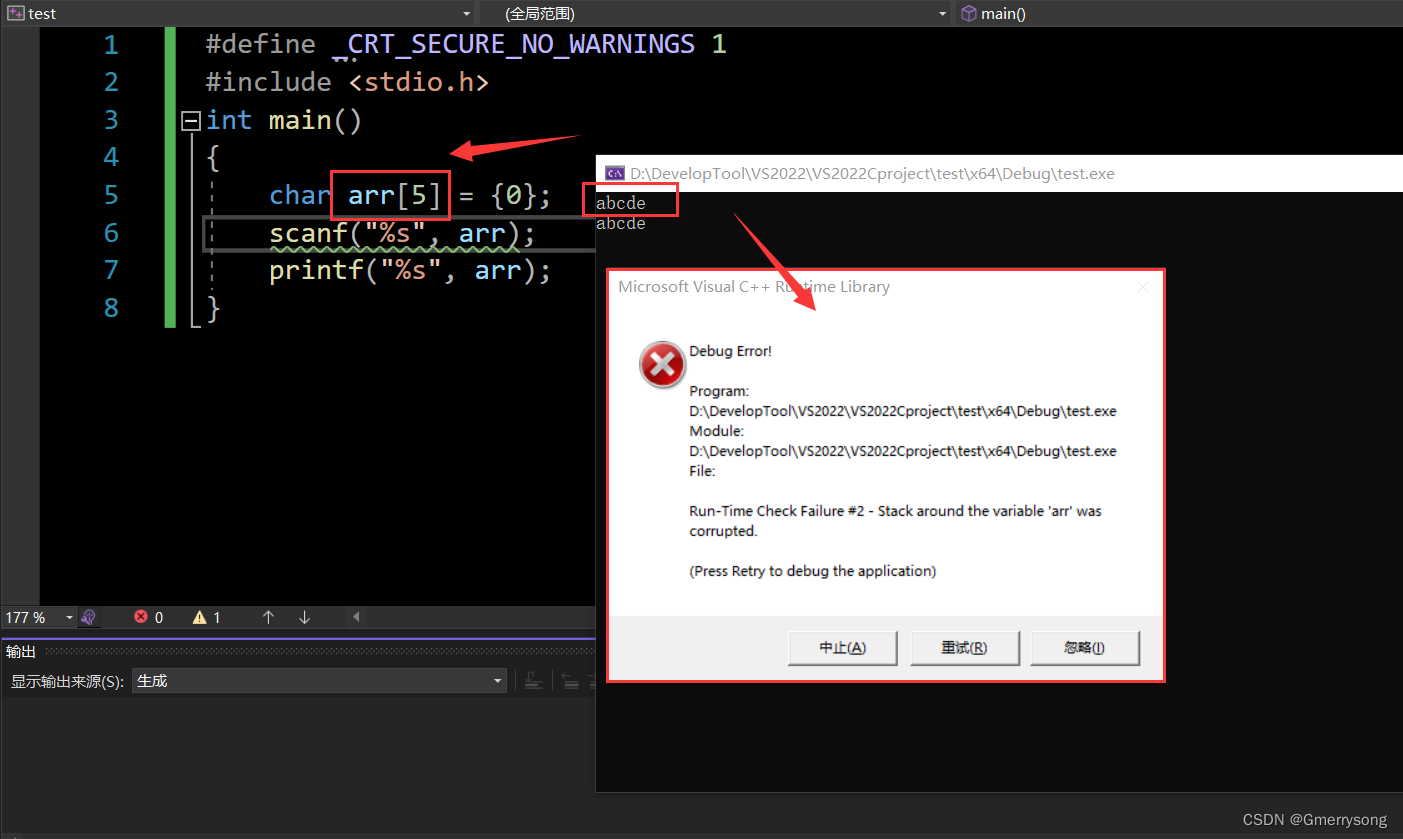Click the console window icon of test.exe

[x=616, y=173]
